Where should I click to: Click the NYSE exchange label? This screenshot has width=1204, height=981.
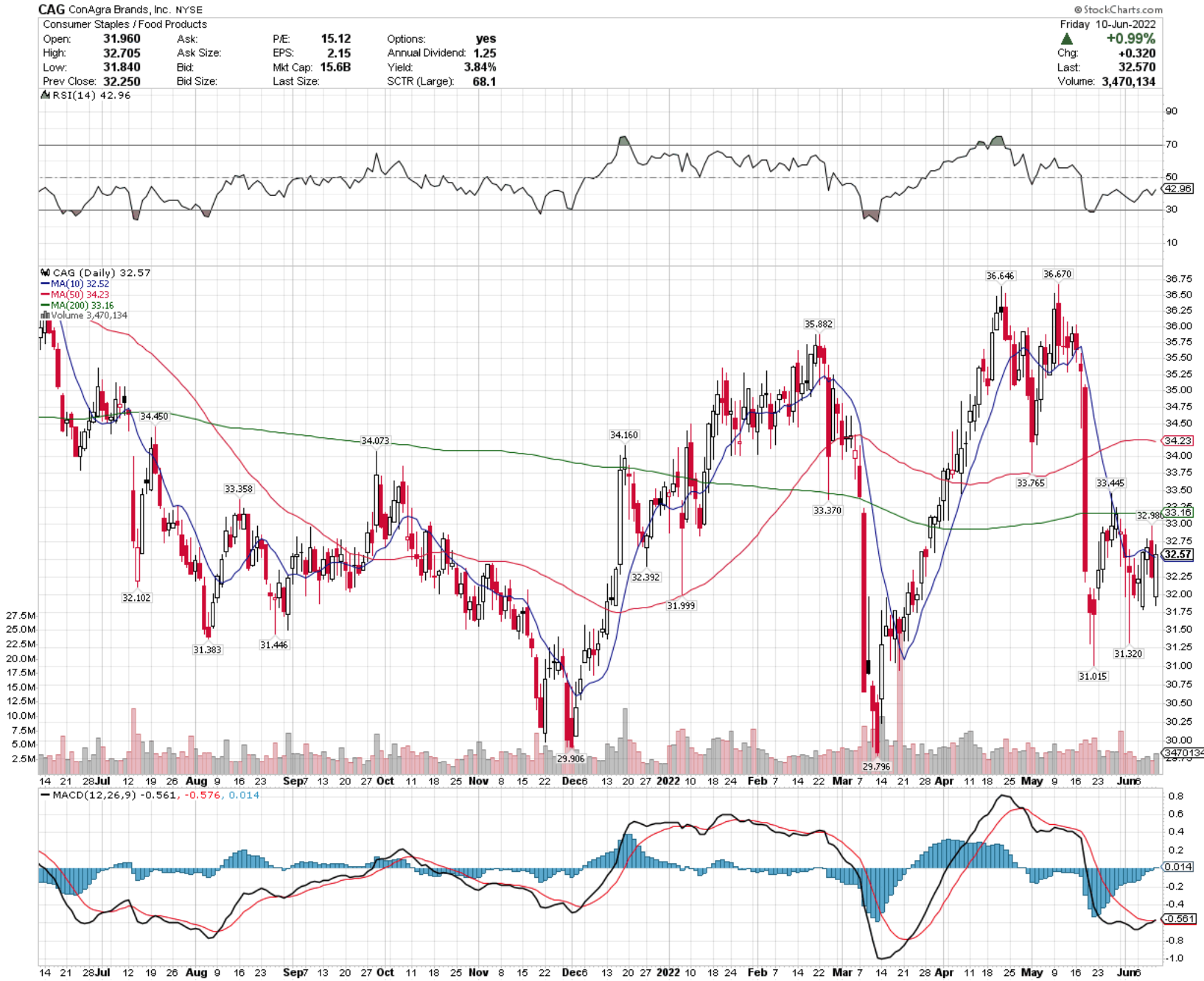tap(189, 10)
